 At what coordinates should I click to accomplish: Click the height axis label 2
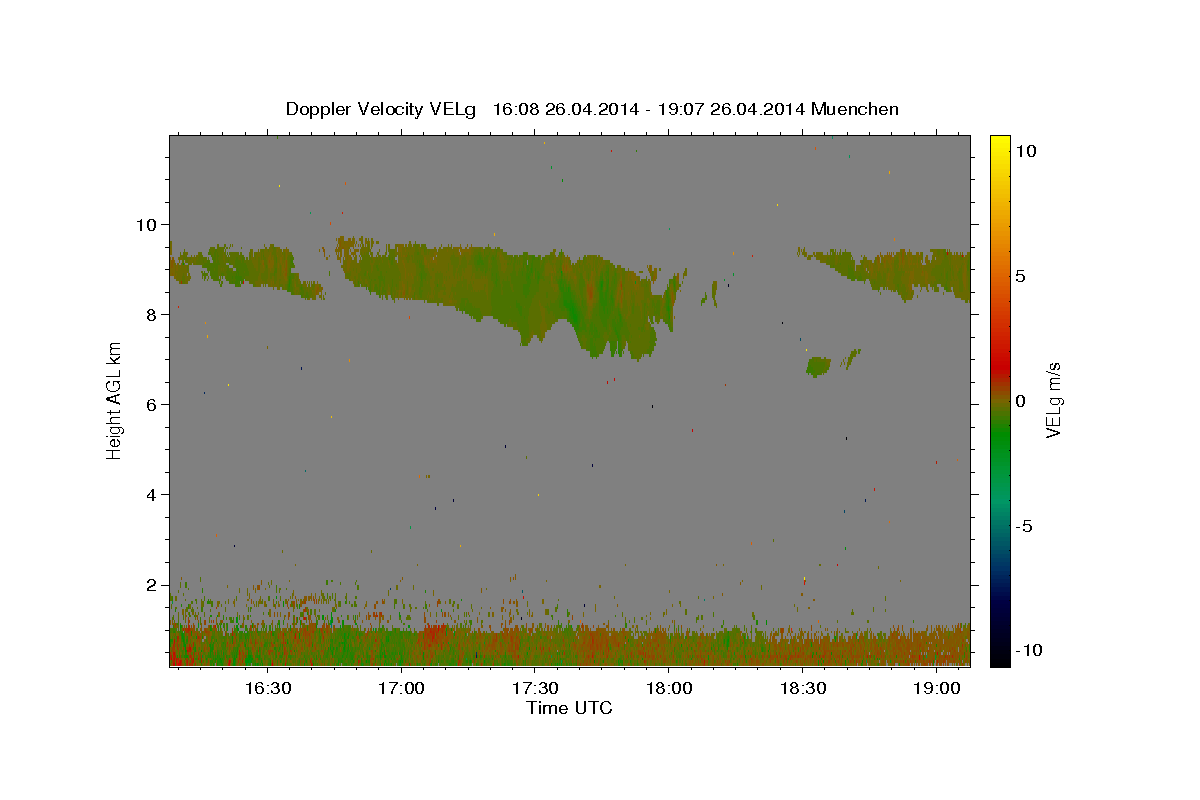coord(151,584)
